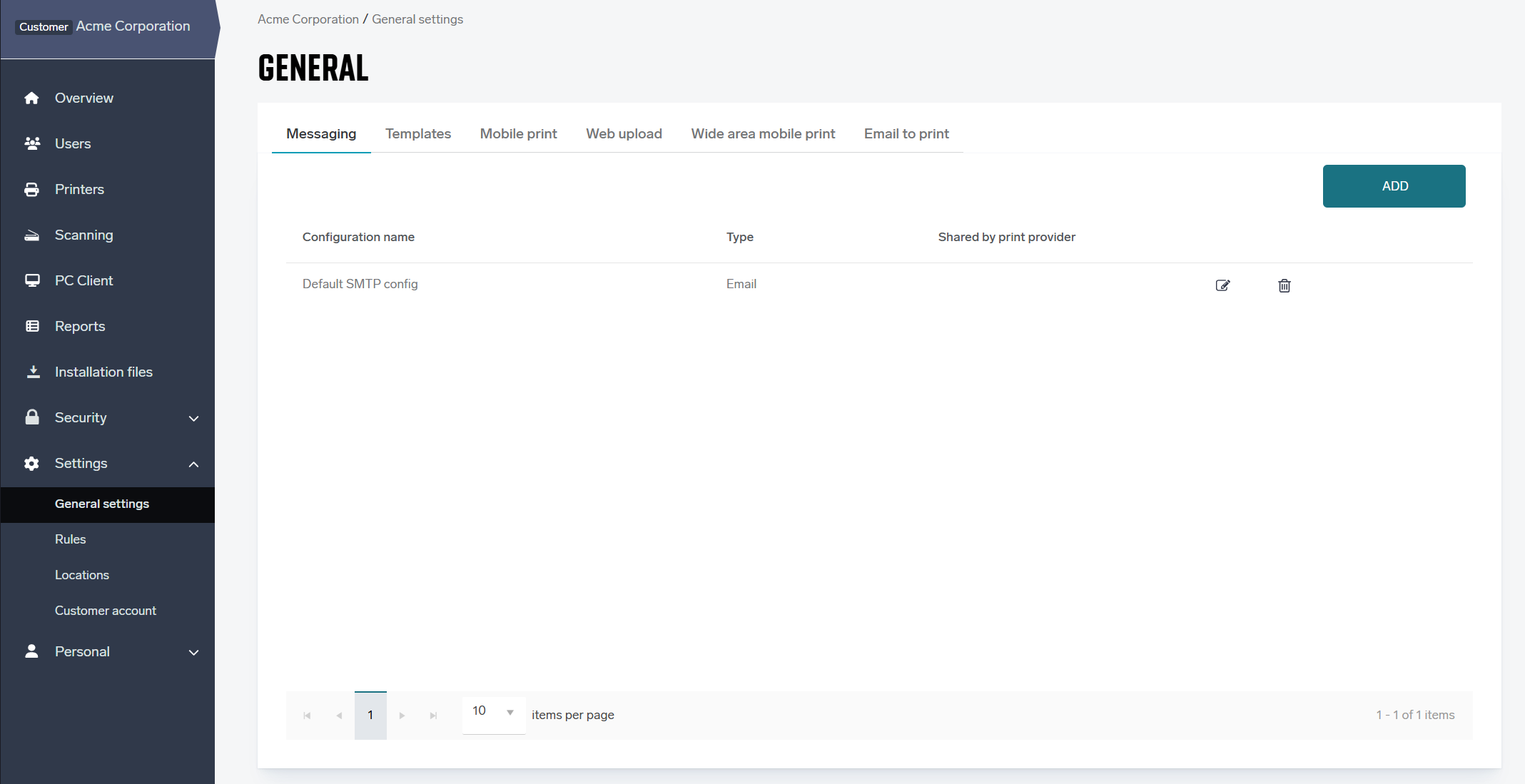Expand the Security menu chevron
Viewport: 1525px width, 784px height.
point(193,419)
